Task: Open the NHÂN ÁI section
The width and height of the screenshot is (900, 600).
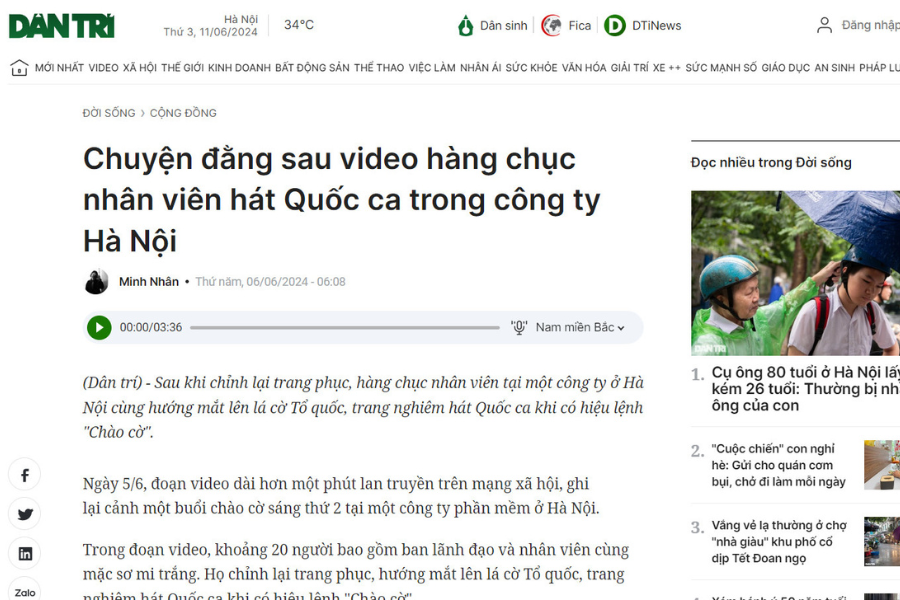Action: point(480,68)
